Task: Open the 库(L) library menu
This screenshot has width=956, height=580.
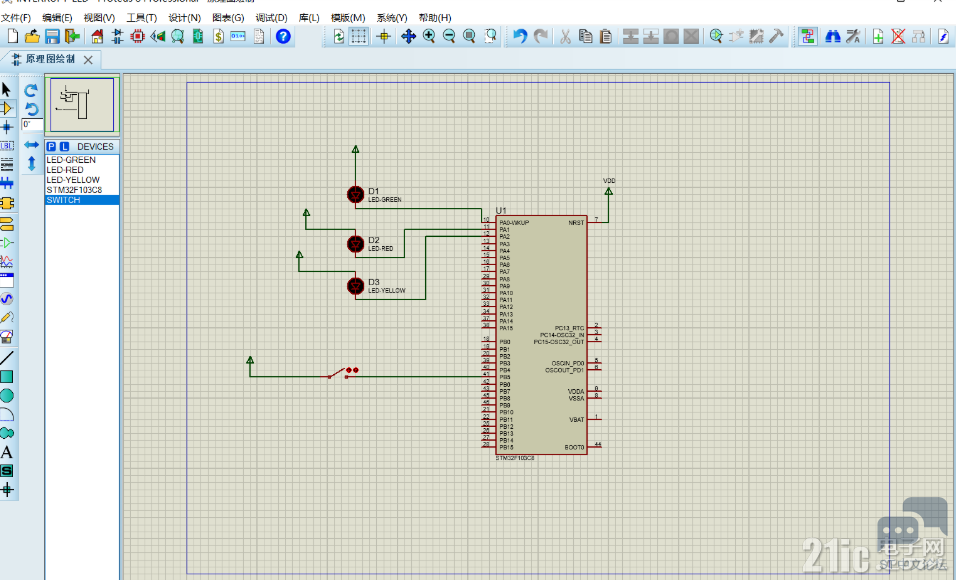Action: pos(309,18)
